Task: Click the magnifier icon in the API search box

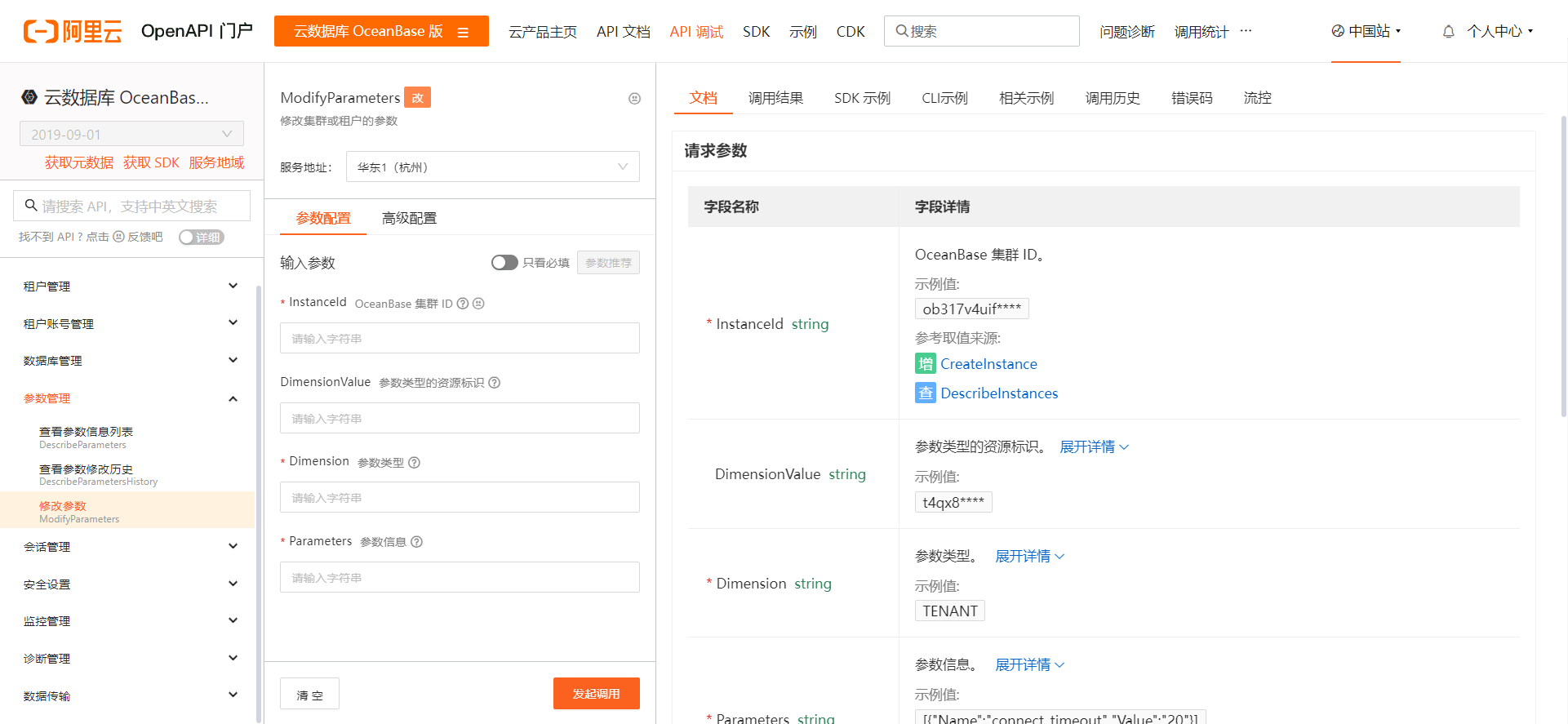Action: click(31, 206)
